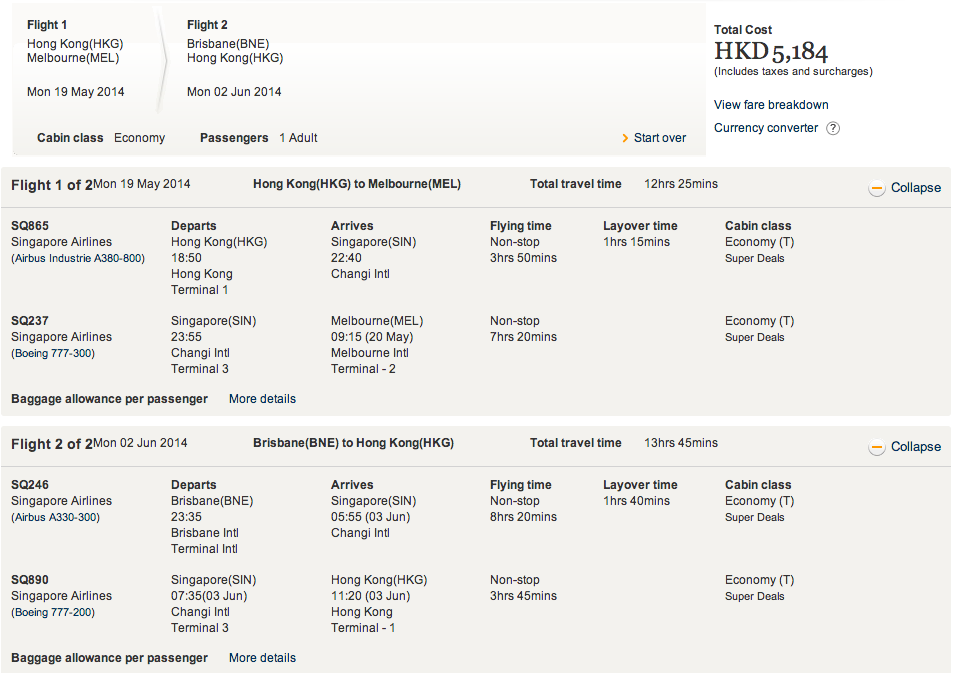Open the View fare breakdown link

pos(771,105)
